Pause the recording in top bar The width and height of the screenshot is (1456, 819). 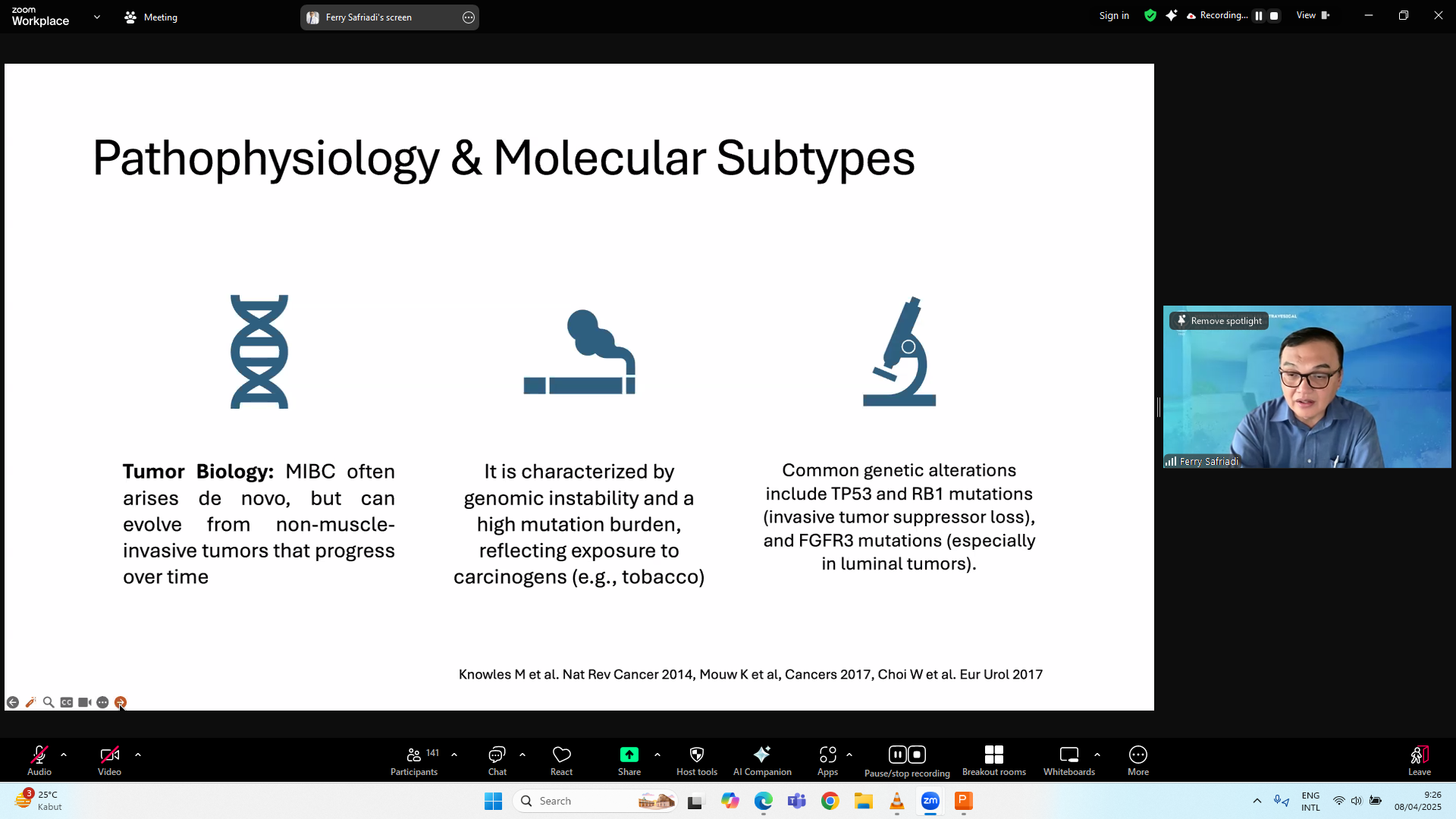click(x=1259, y=16)
